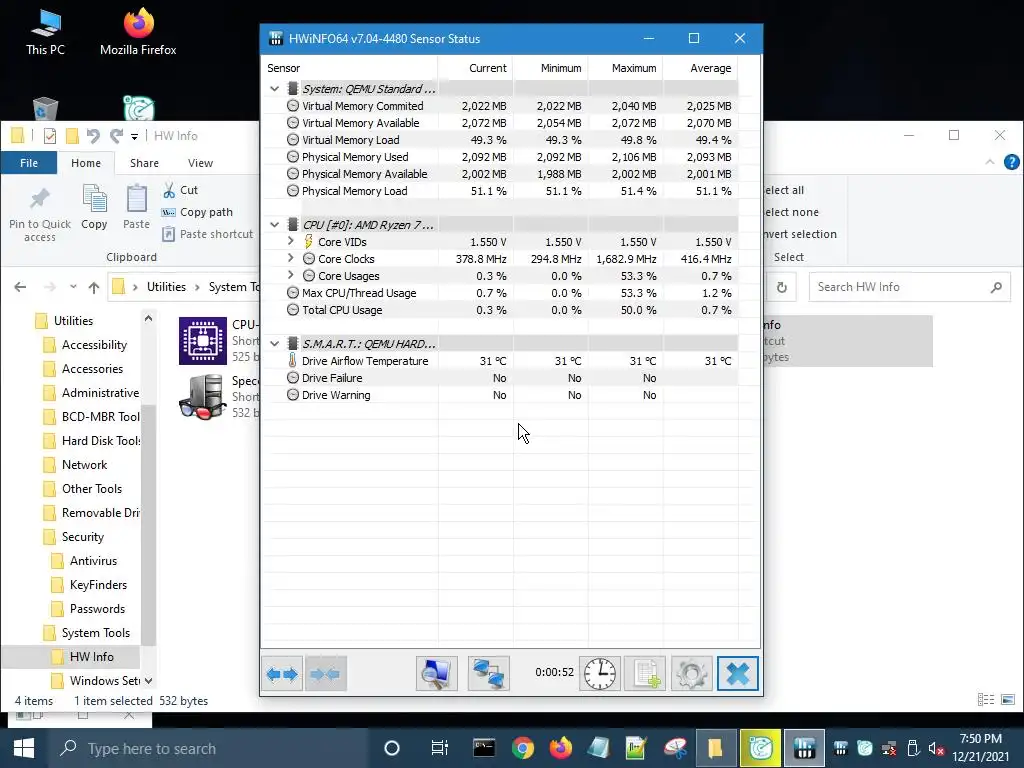Open Chrome from the taskbar
The height and width of the screenshot is (768, 1024).
click(x=522, y=748)
